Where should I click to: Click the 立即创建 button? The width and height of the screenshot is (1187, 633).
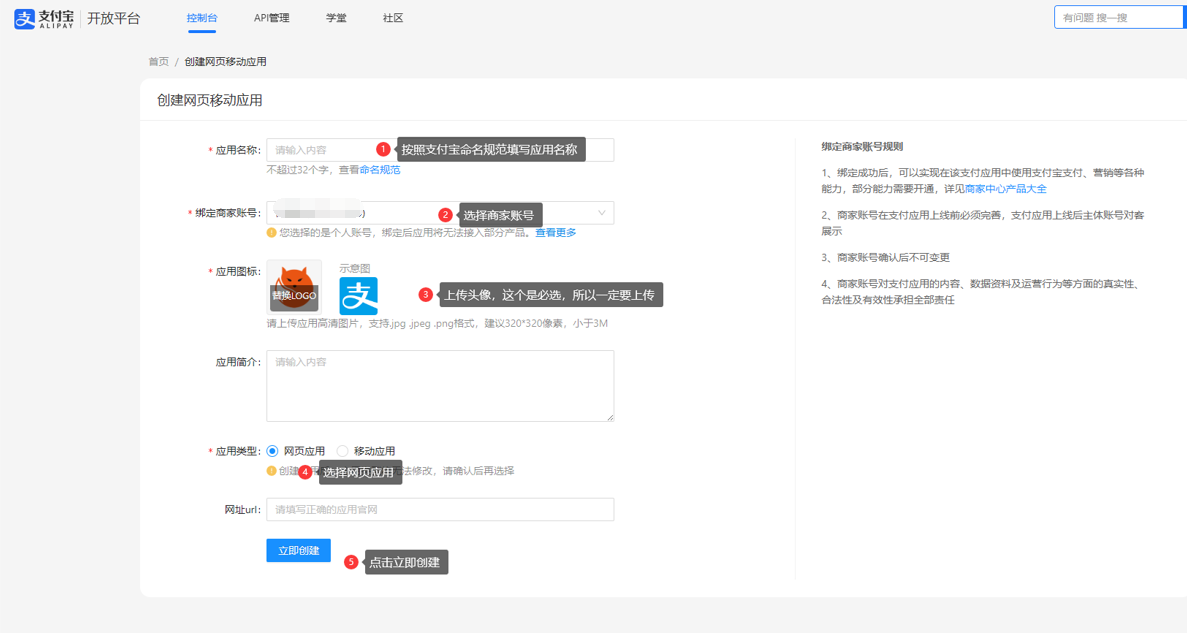298,550
